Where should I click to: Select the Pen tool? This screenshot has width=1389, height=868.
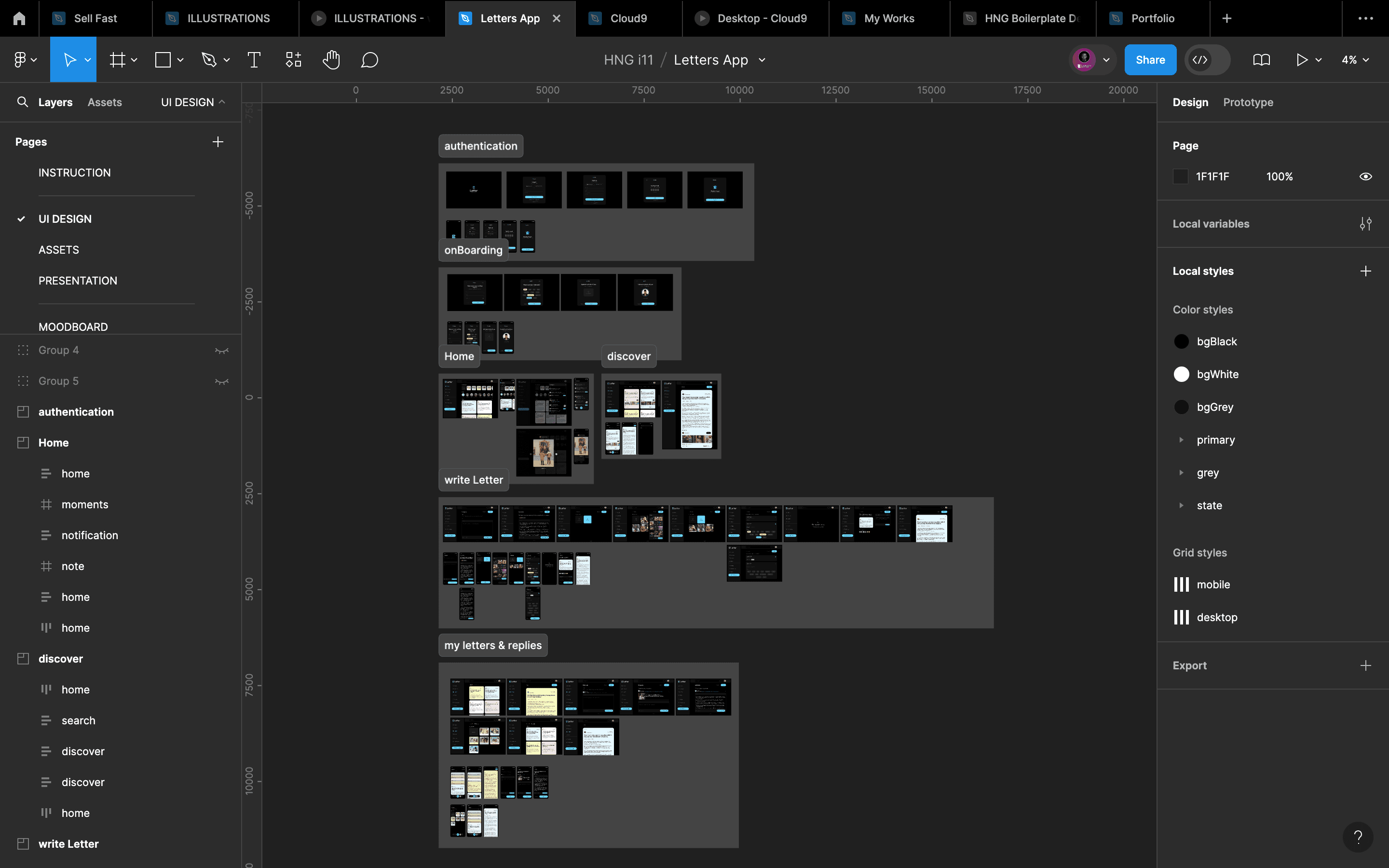click(209, 60)
